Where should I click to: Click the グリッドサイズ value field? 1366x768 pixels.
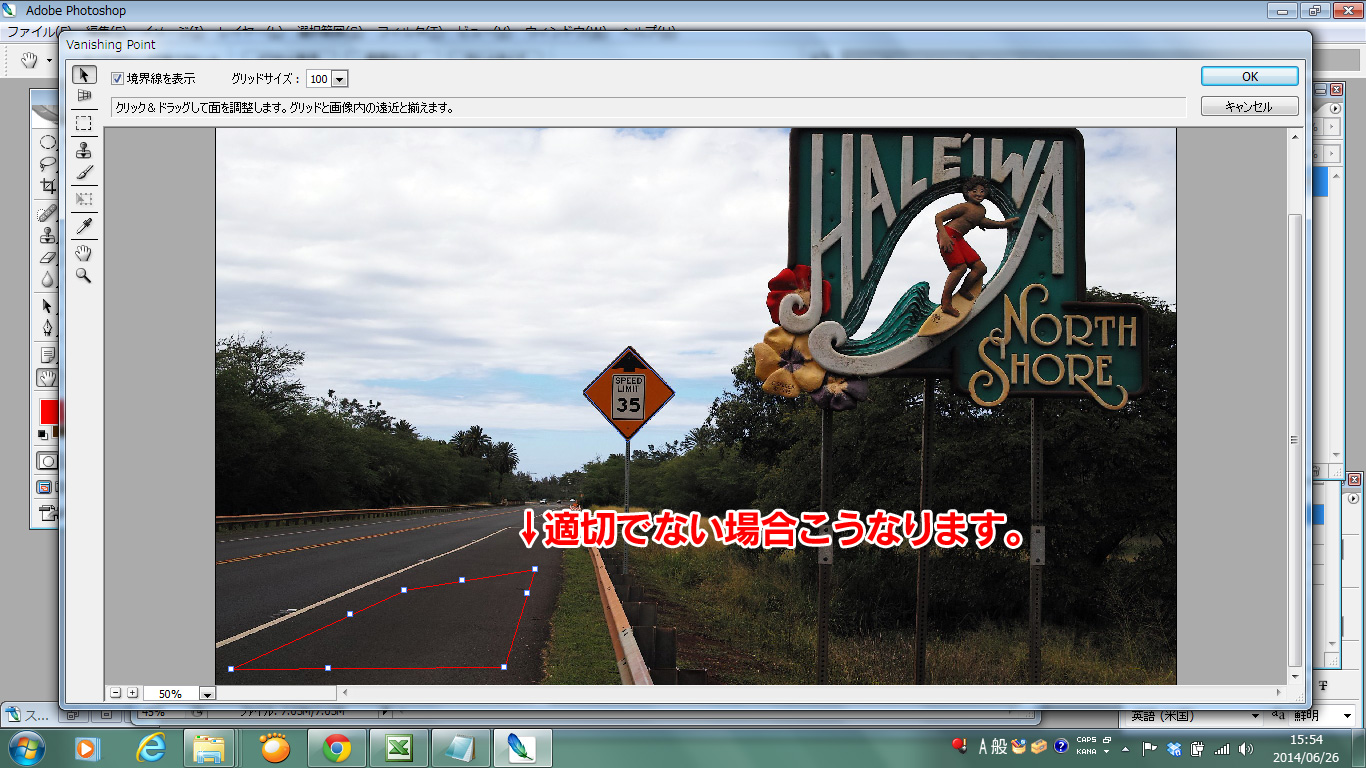pos(318,79)
